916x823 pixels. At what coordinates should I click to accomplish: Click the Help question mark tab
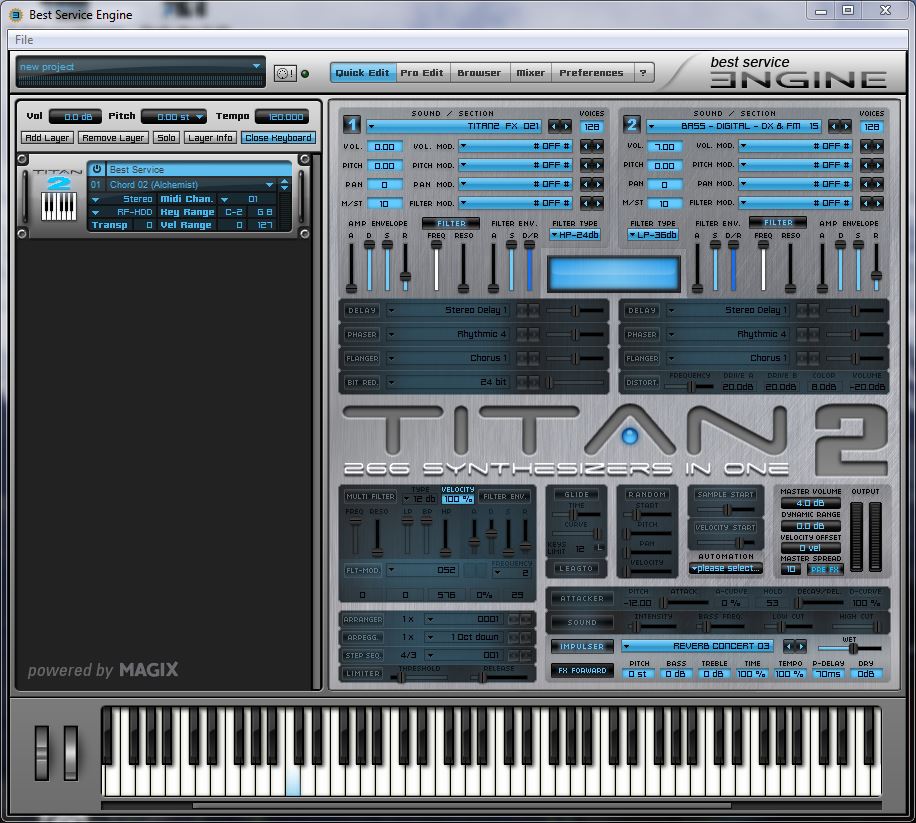pos(643,73)
